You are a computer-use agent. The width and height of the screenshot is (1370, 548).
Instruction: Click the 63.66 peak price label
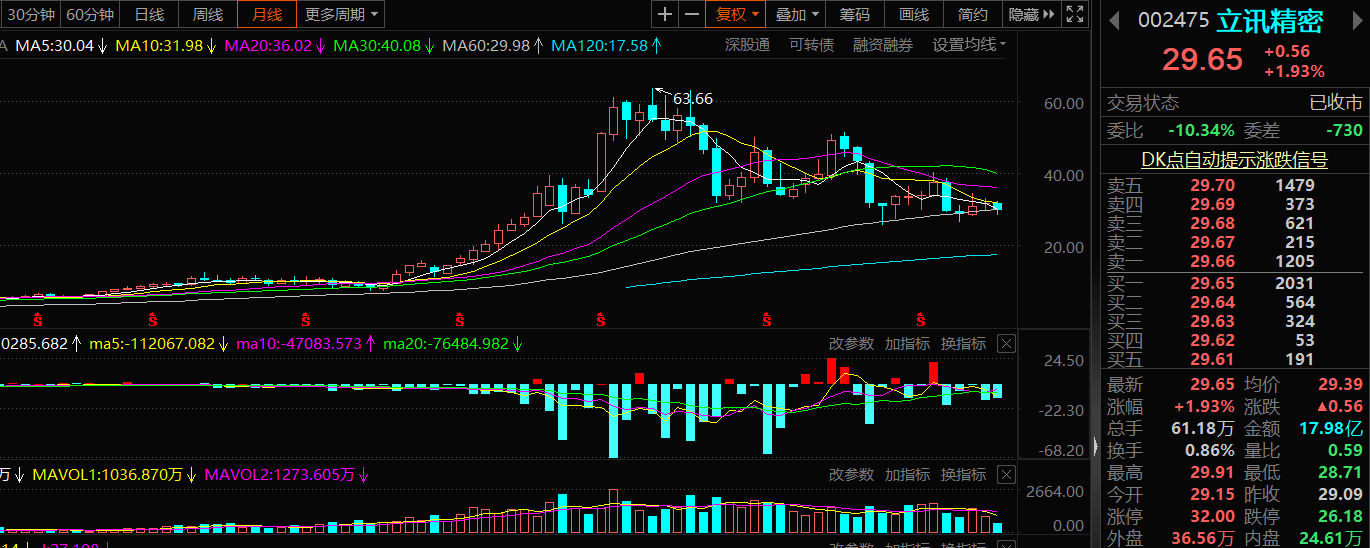[693, 98]
